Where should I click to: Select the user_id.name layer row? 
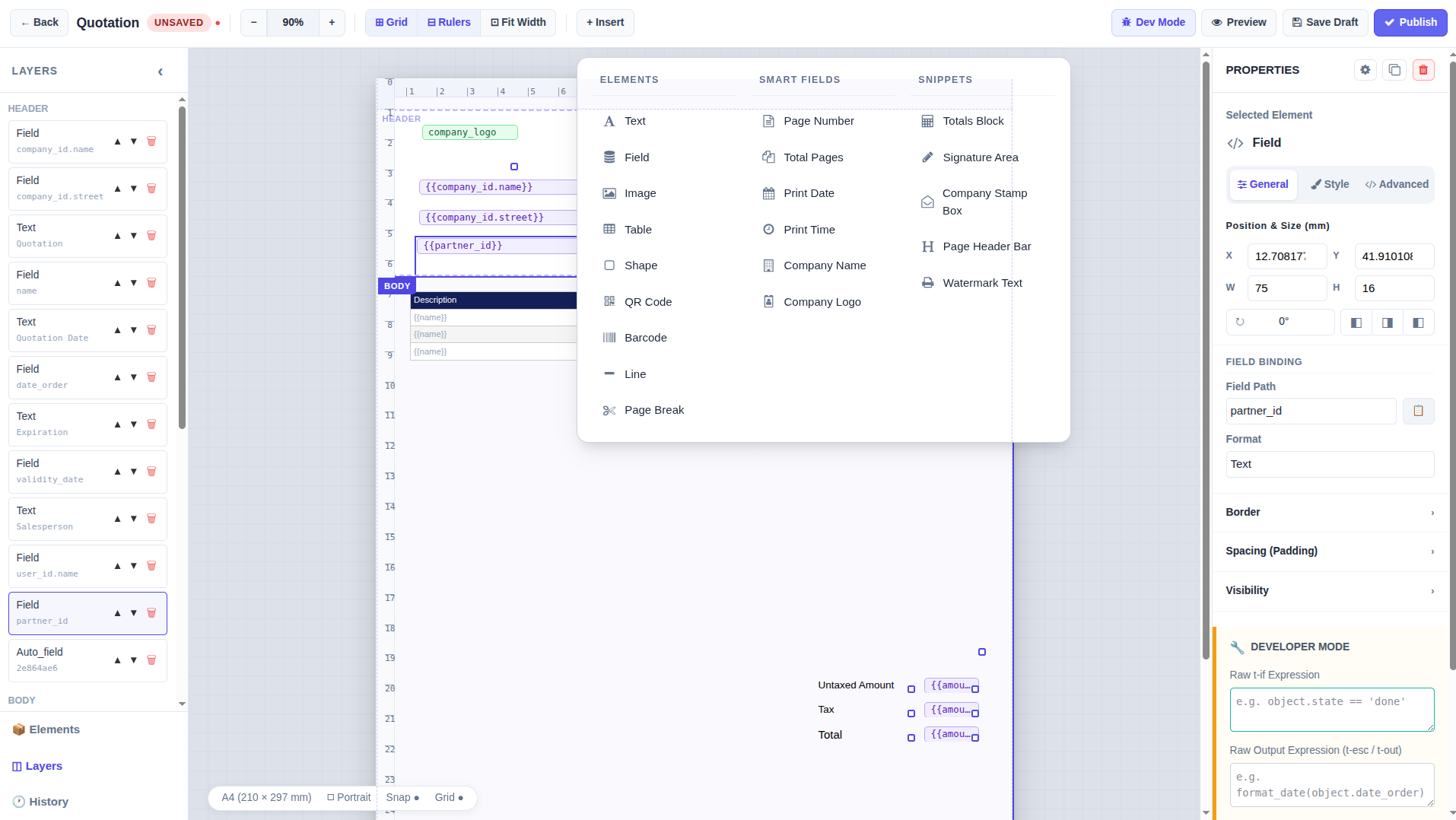click(87, 566)
